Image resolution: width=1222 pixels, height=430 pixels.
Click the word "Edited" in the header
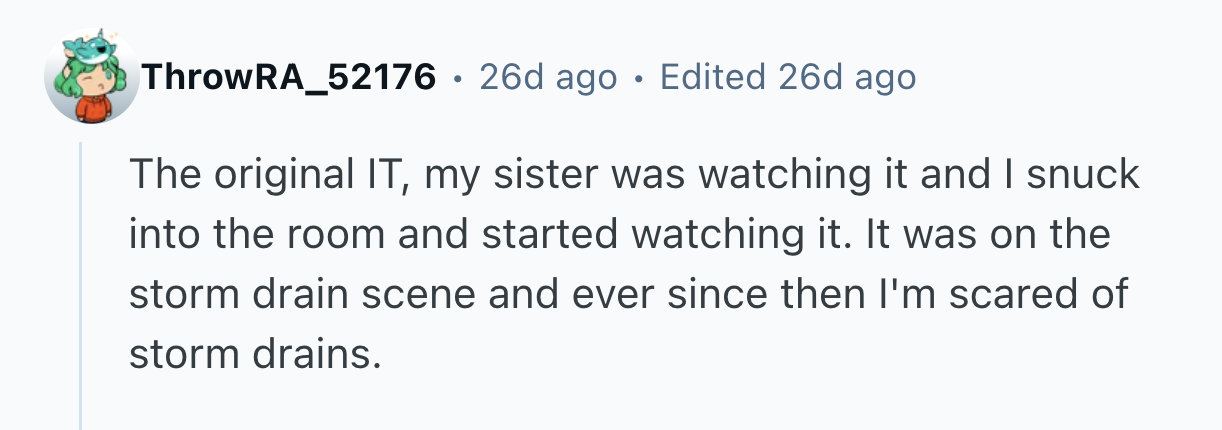pos(714,76)
